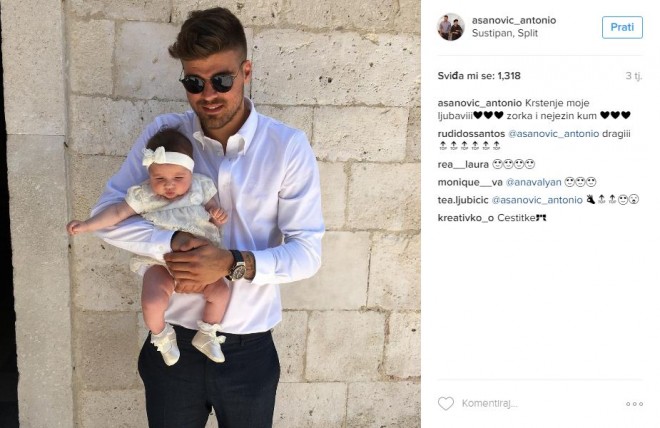Screen dimensions: 660x428
Task: Open tea.ljubicic commenter profile
Action: coord(463,200)
